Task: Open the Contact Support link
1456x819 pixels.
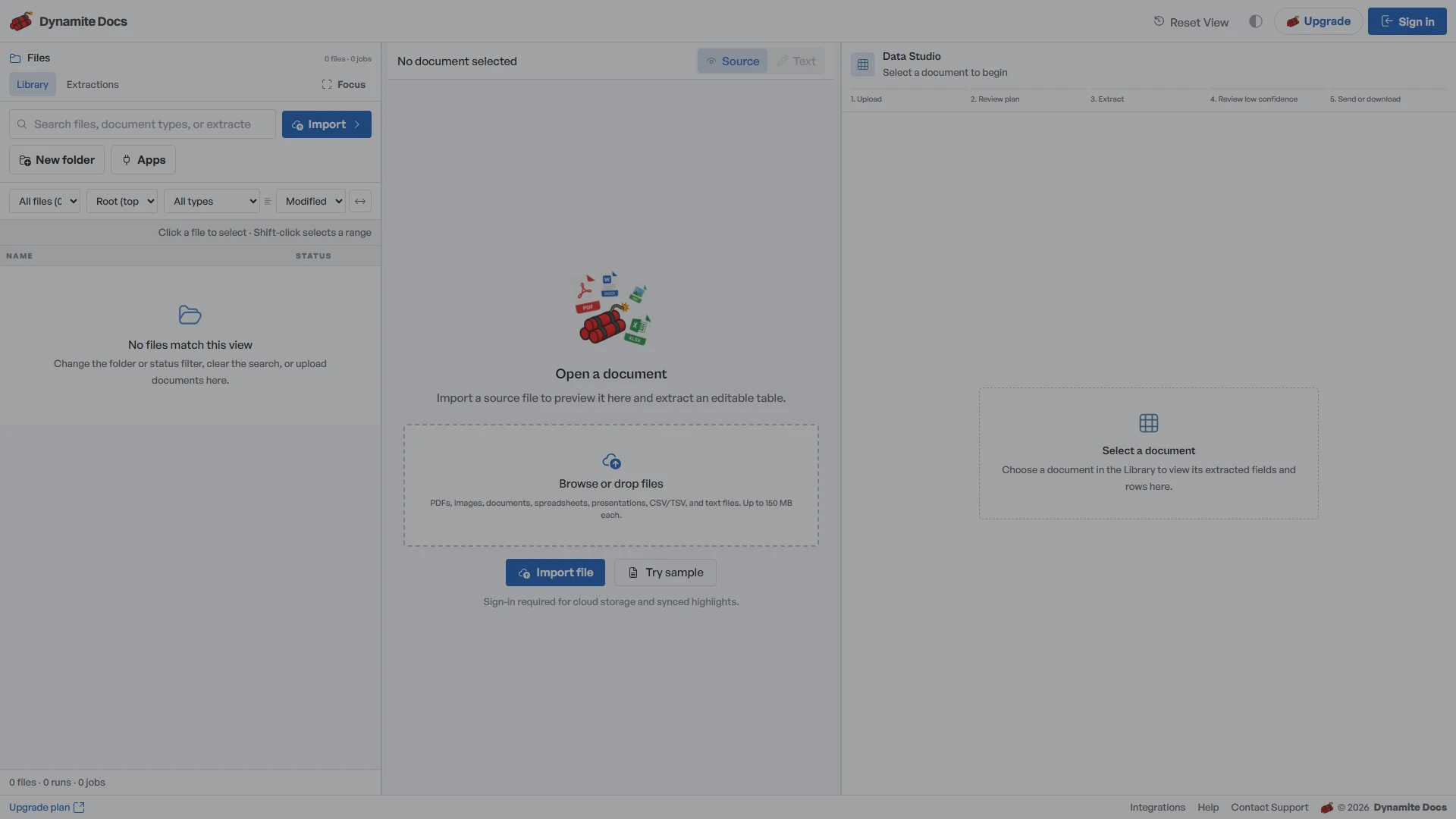Action: (1269, 808)
